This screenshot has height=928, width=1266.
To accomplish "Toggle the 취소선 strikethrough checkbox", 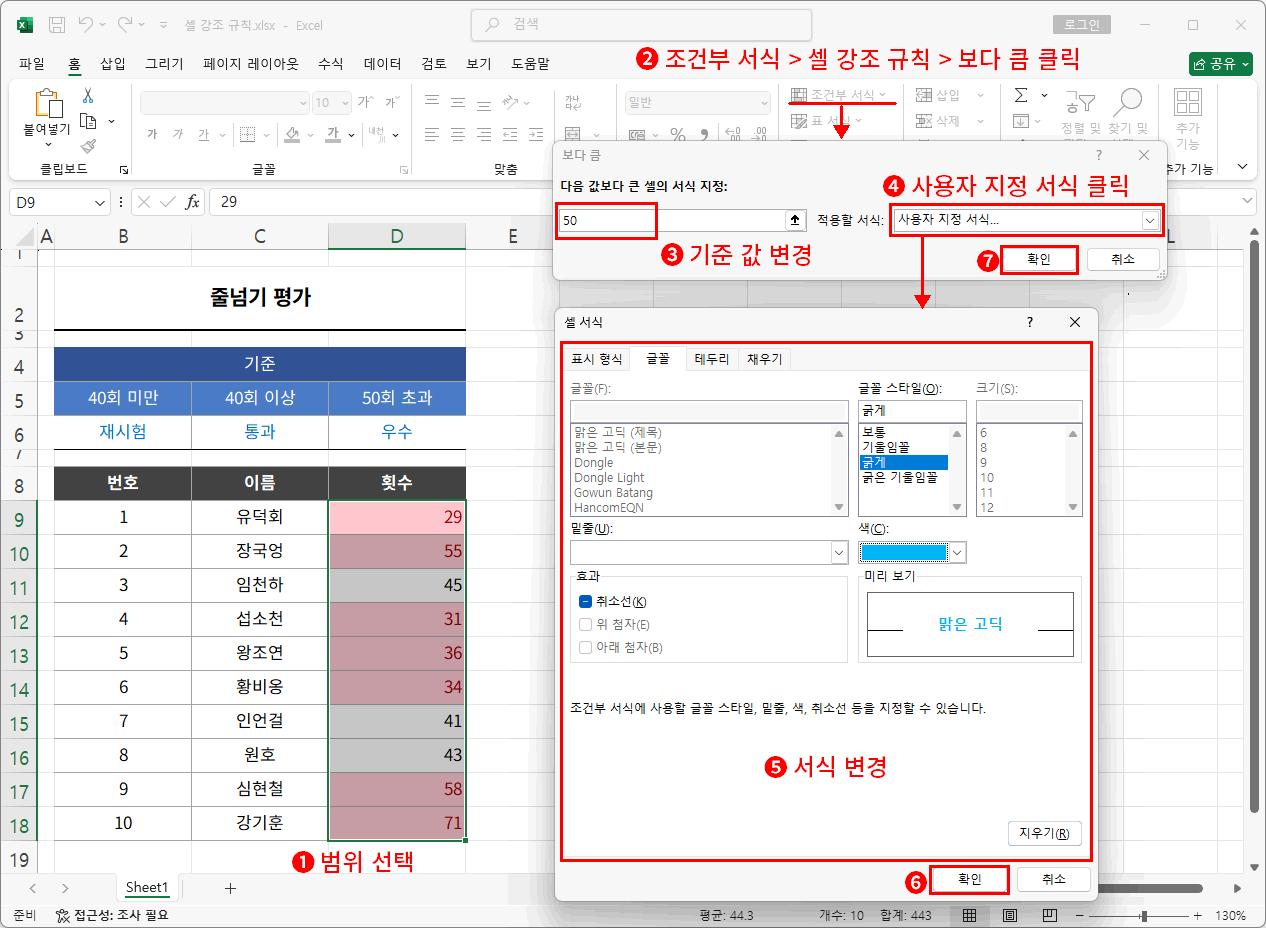I will click(586, 602).
